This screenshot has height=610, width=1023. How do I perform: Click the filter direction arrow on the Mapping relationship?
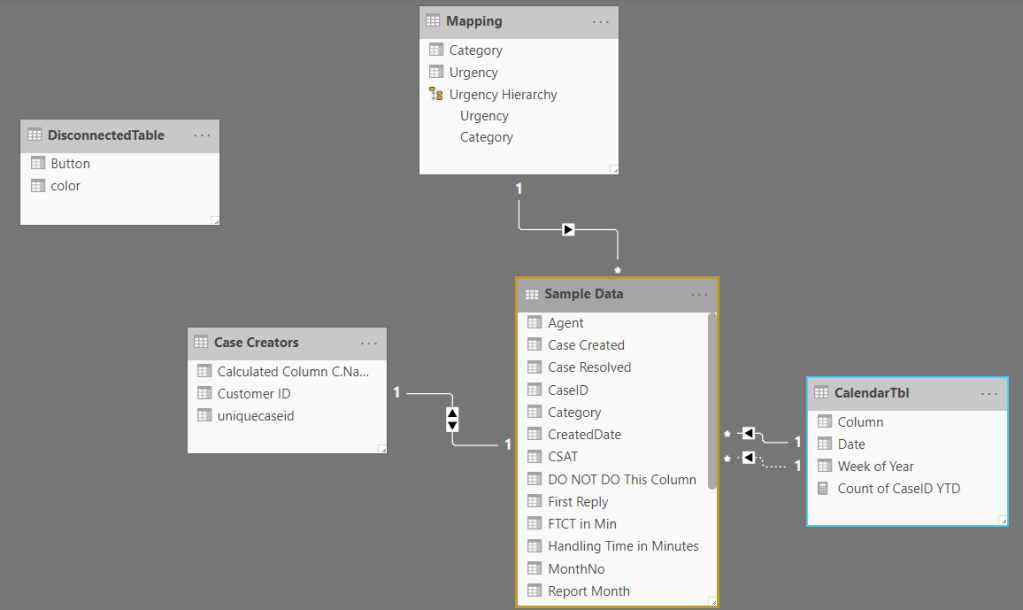pos(568,229)
